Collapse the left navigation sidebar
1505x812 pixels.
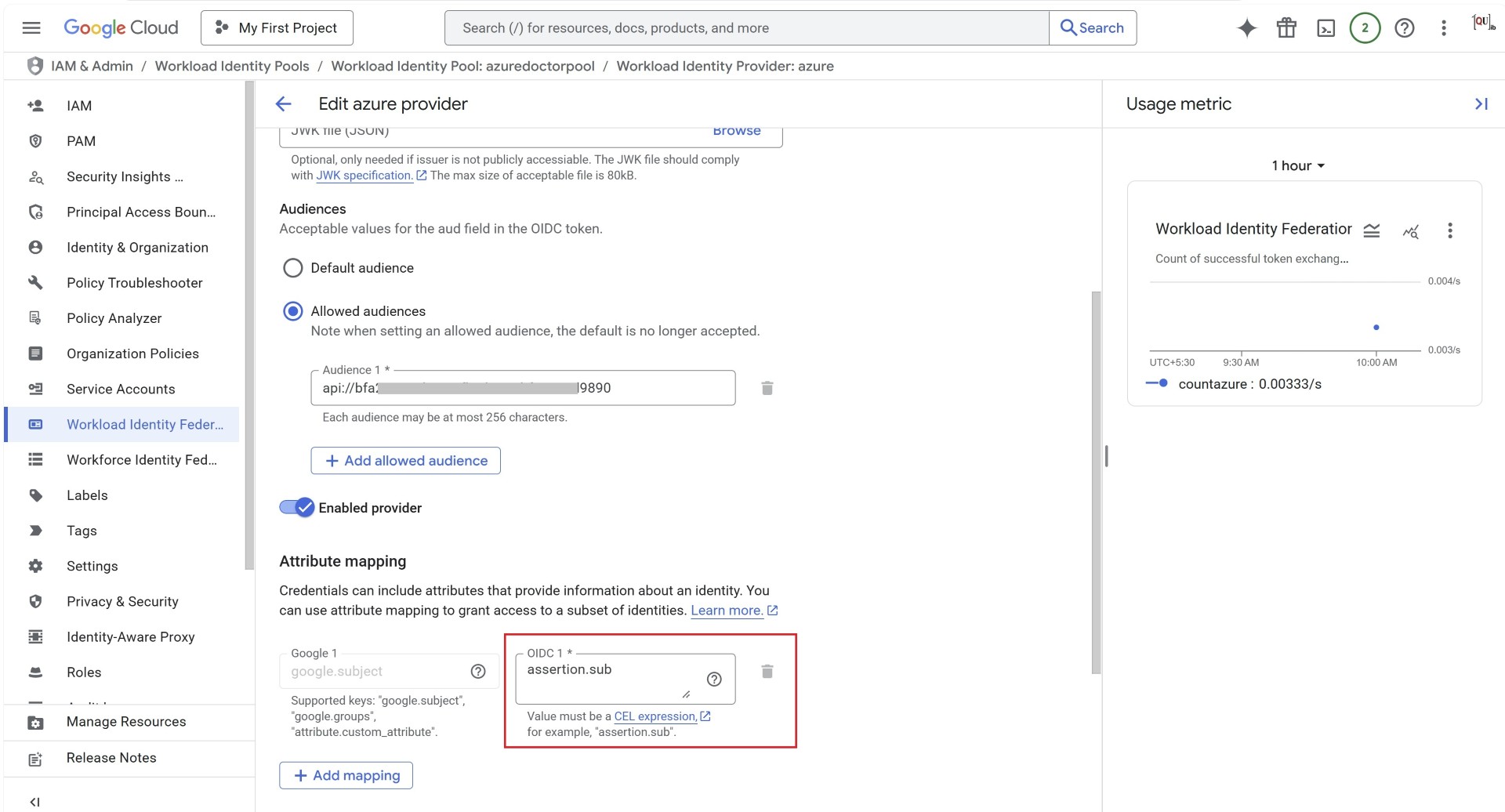[34, 801]
